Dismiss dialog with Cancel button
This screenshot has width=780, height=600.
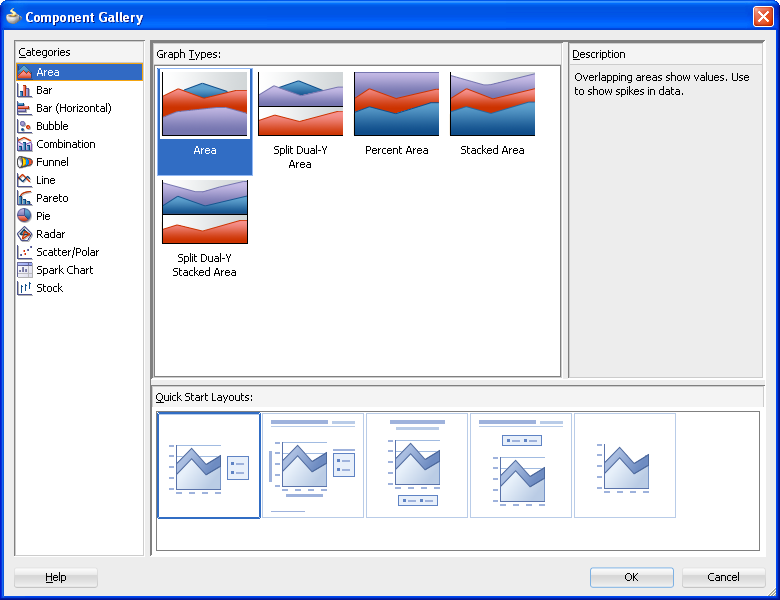pos(723,577)
